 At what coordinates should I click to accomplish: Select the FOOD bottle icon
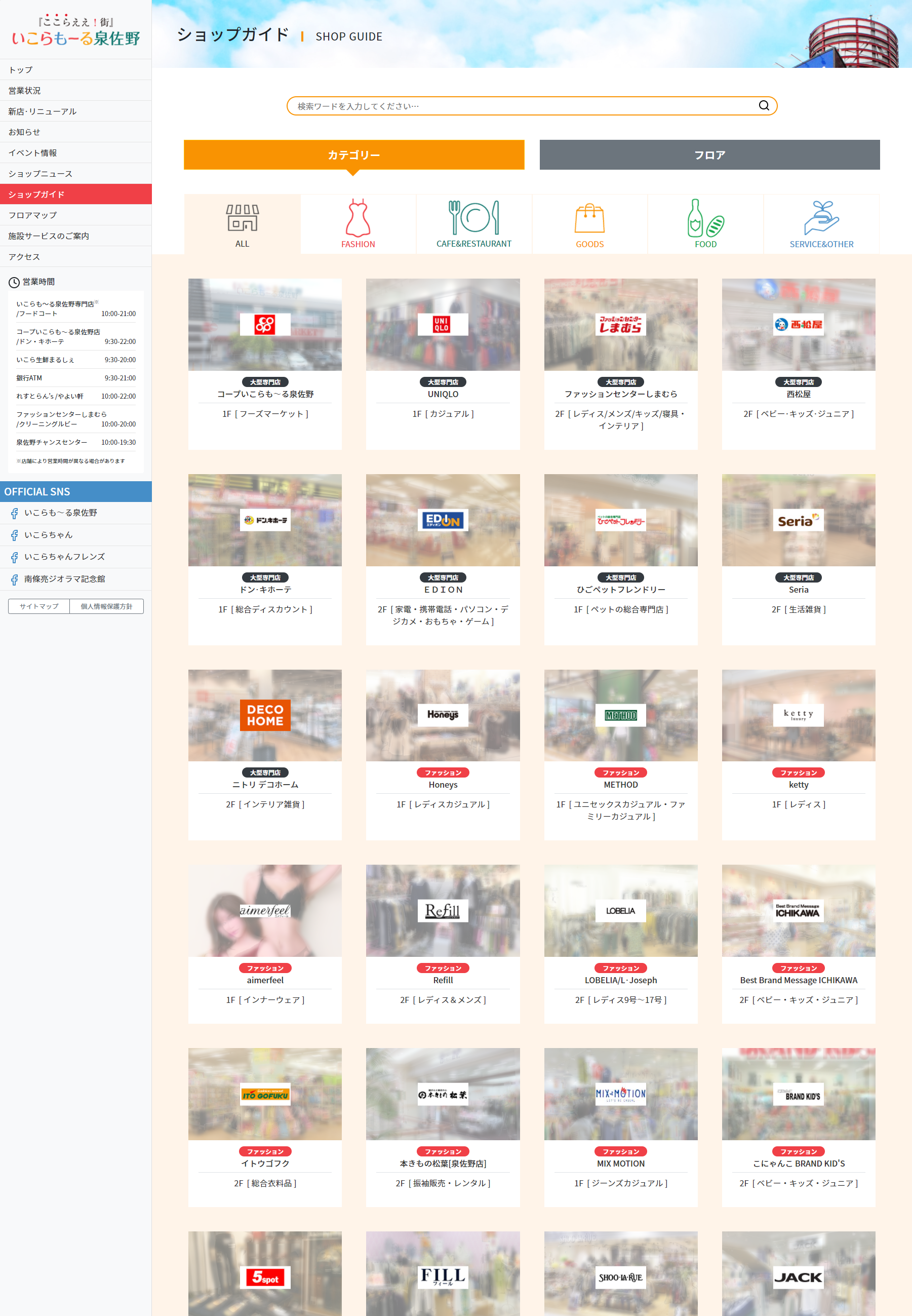point(706,218)
